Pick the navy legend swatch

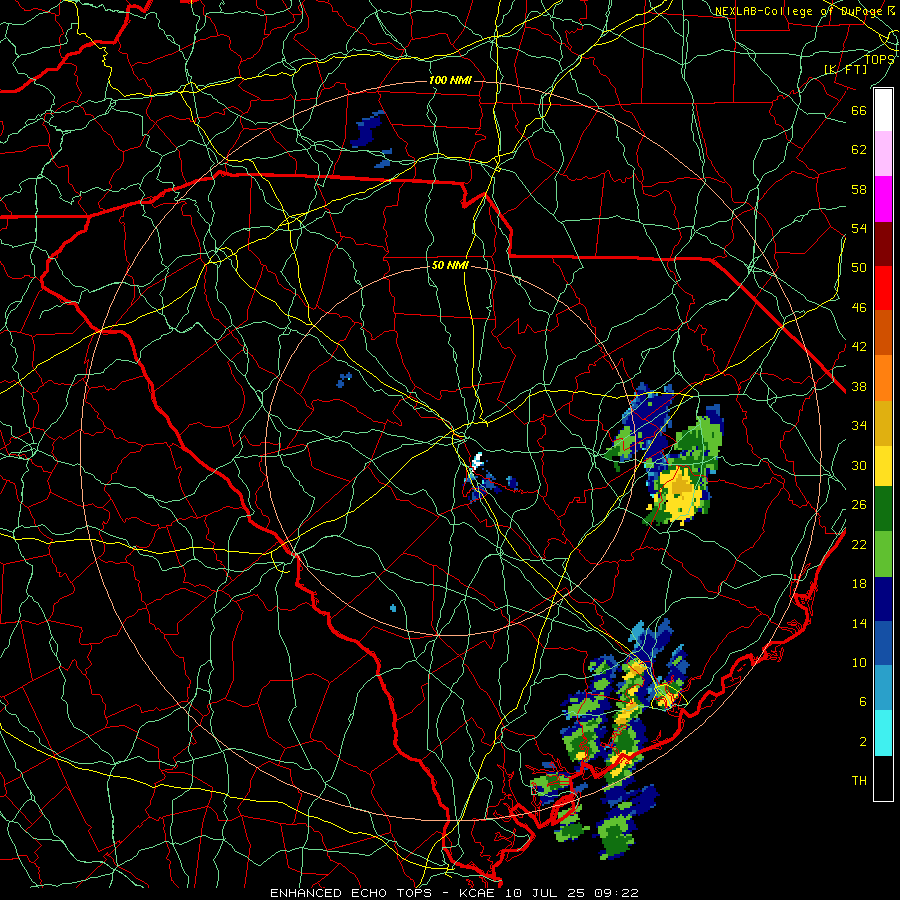pyautogui.click(x=883, y=599)
